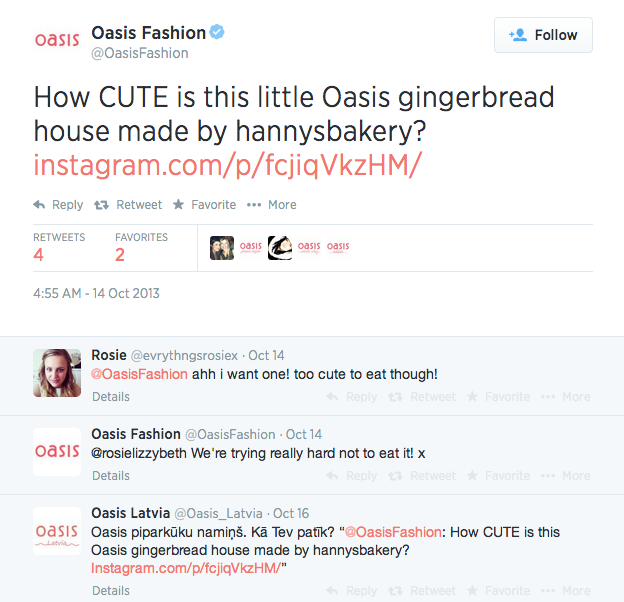Click first retweeter avatar thumbnail
The height and width of the screenshot is (602, 624).
[x=222, y=248]
